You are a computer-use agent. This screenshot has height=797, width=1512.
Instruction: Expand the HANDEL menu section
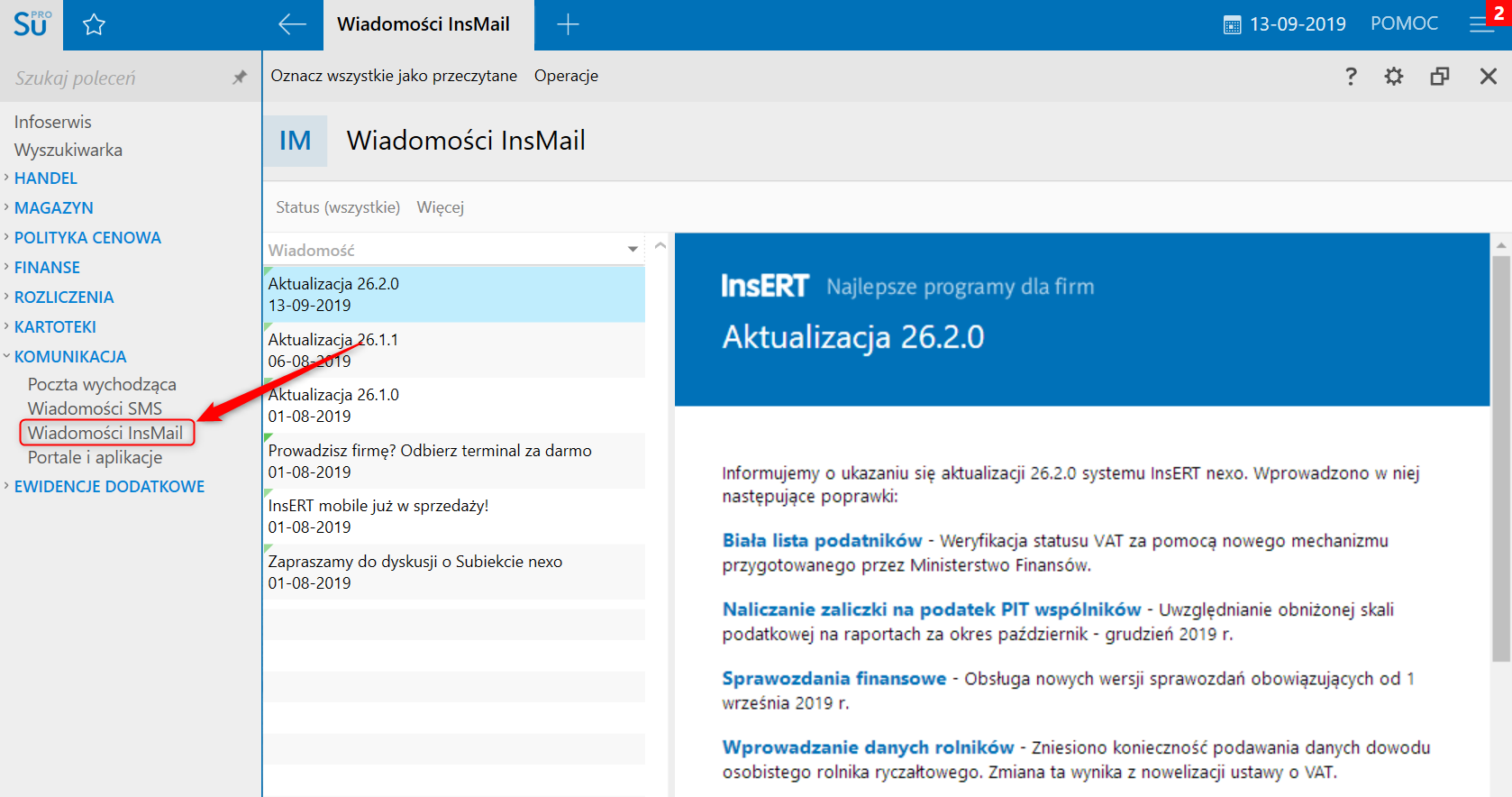click(x=45, y=179)
